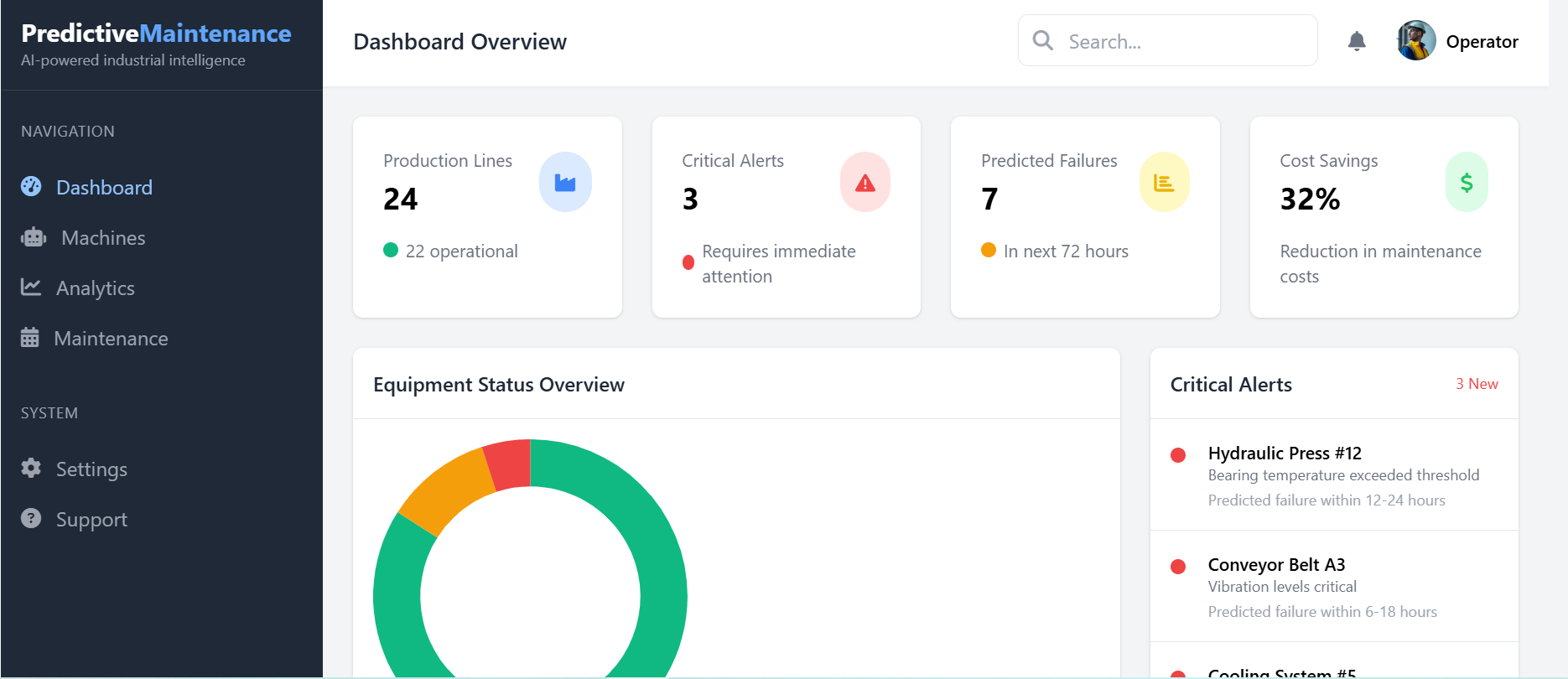Click the search magnifier icon

tap(1042, 40)
